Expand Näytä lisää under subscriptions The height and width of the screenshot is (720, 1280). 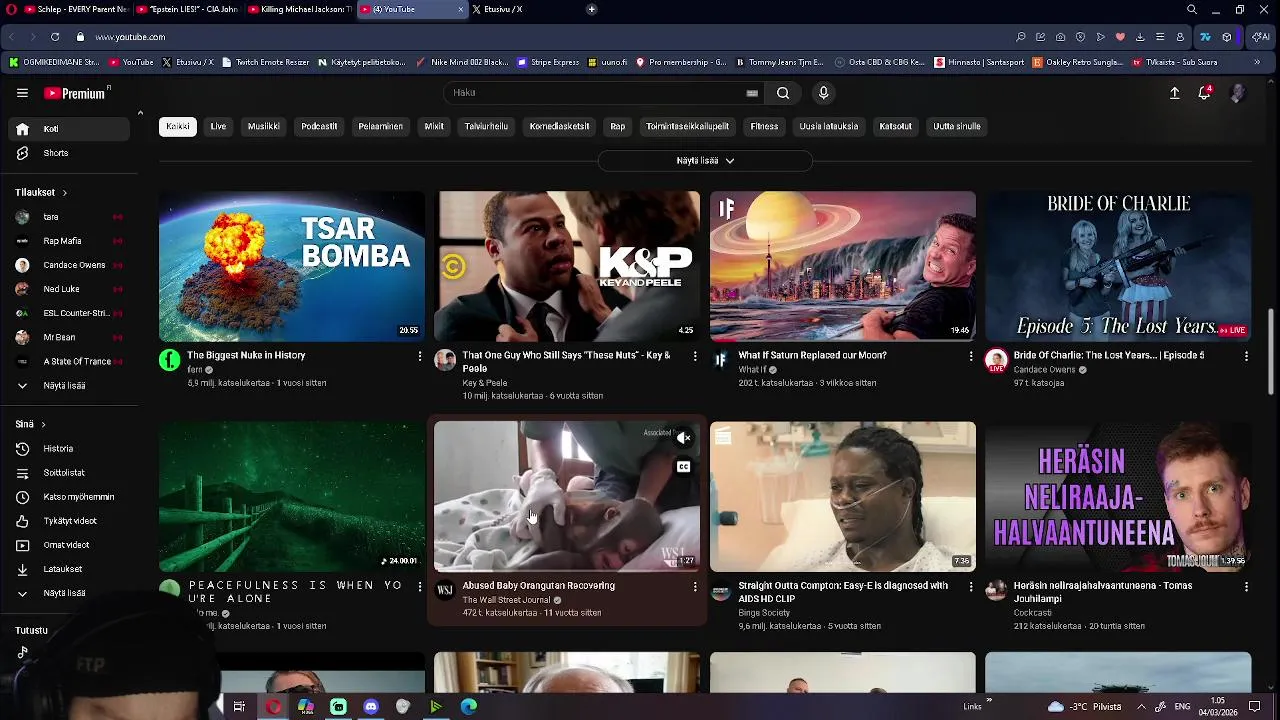coord(68,385)
